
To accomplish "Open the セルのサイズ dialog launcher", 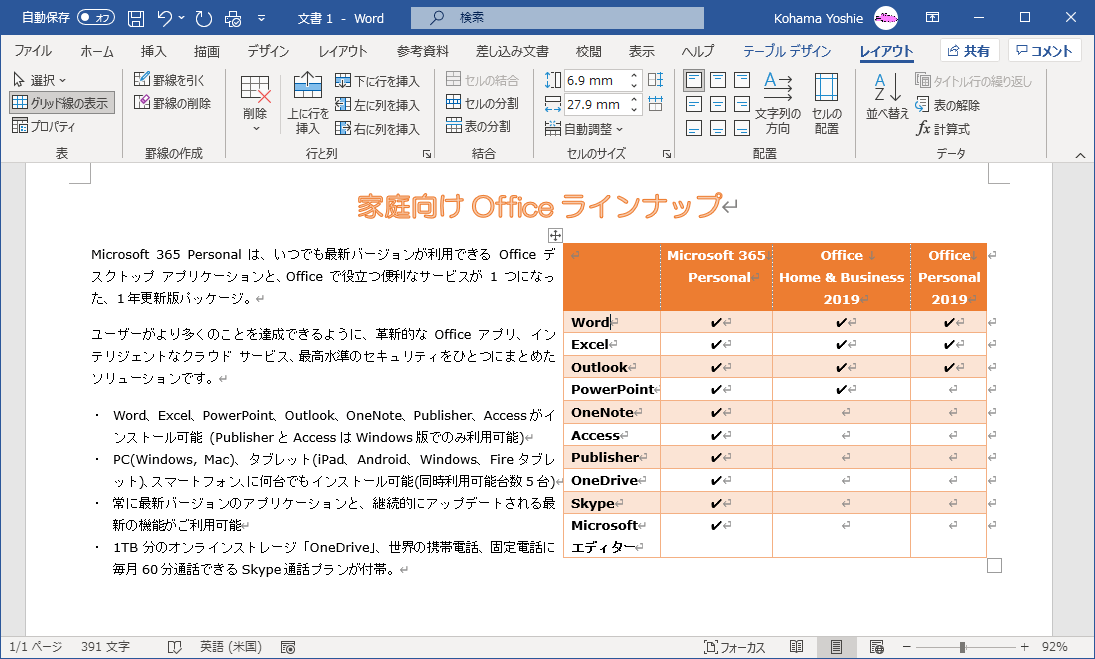I will tap(667, 154).
